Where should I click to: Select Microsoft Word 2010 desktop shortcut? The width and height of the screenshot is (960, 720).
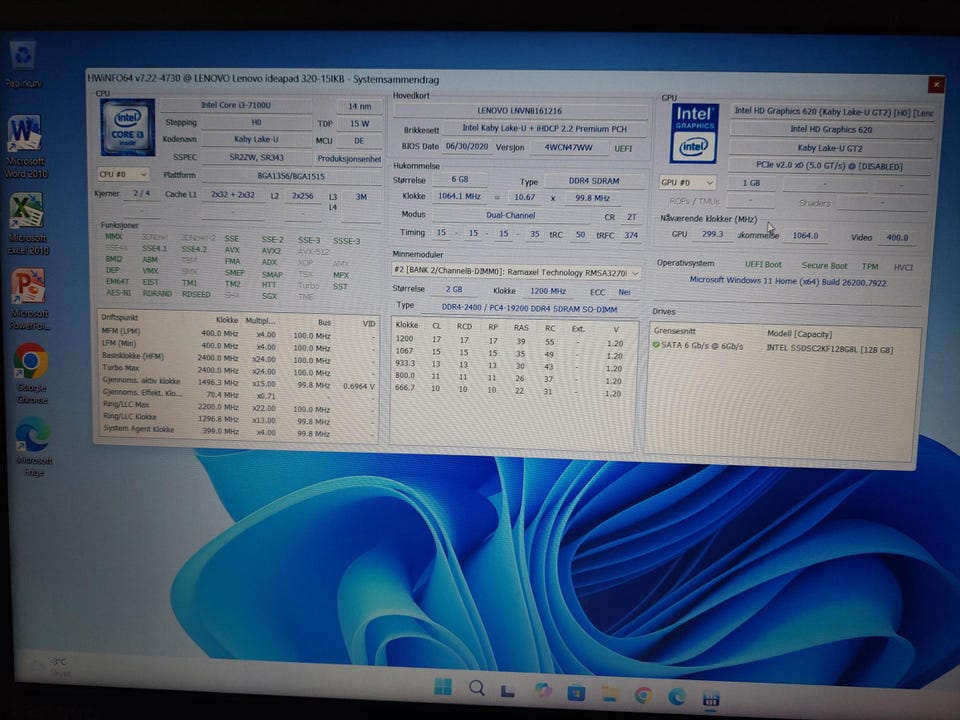(26, 147)
